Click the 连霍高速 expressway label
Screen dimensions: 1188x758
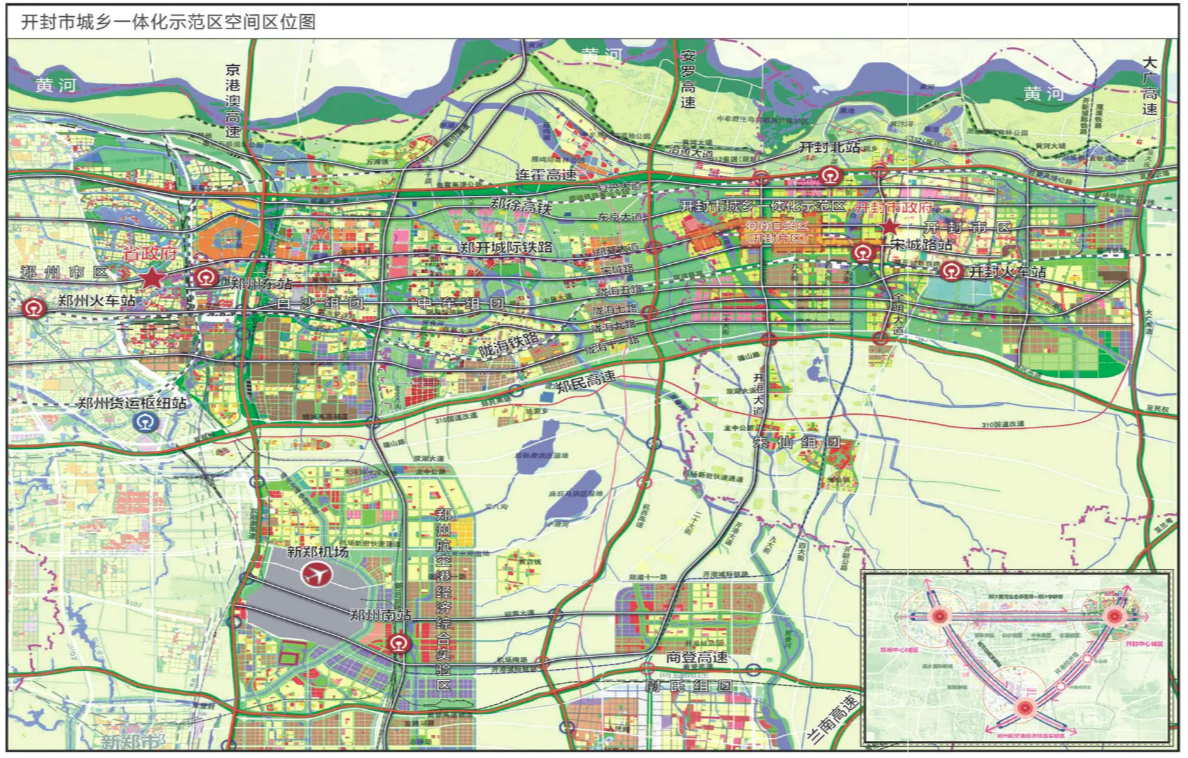546,175
